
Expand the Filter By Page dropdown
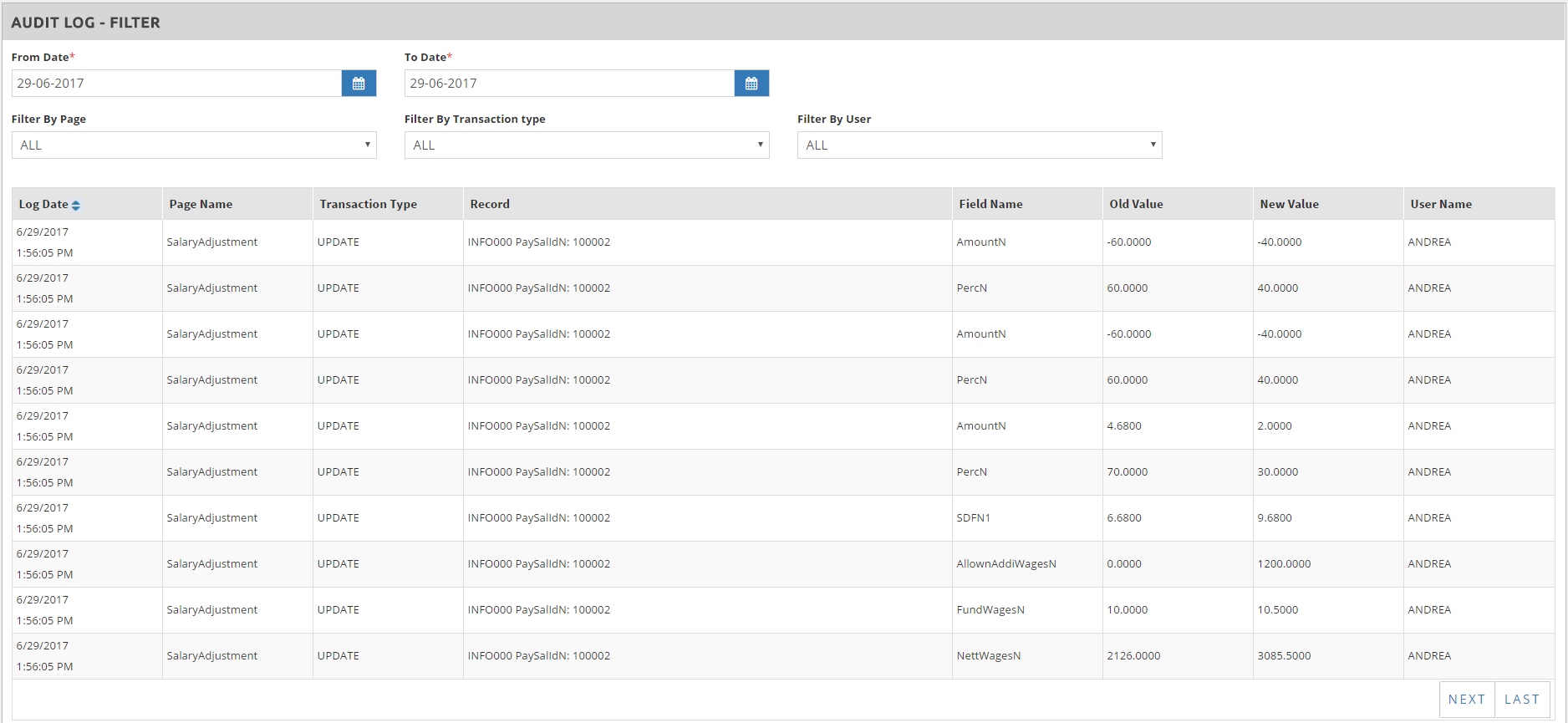[x=194, y=145]
